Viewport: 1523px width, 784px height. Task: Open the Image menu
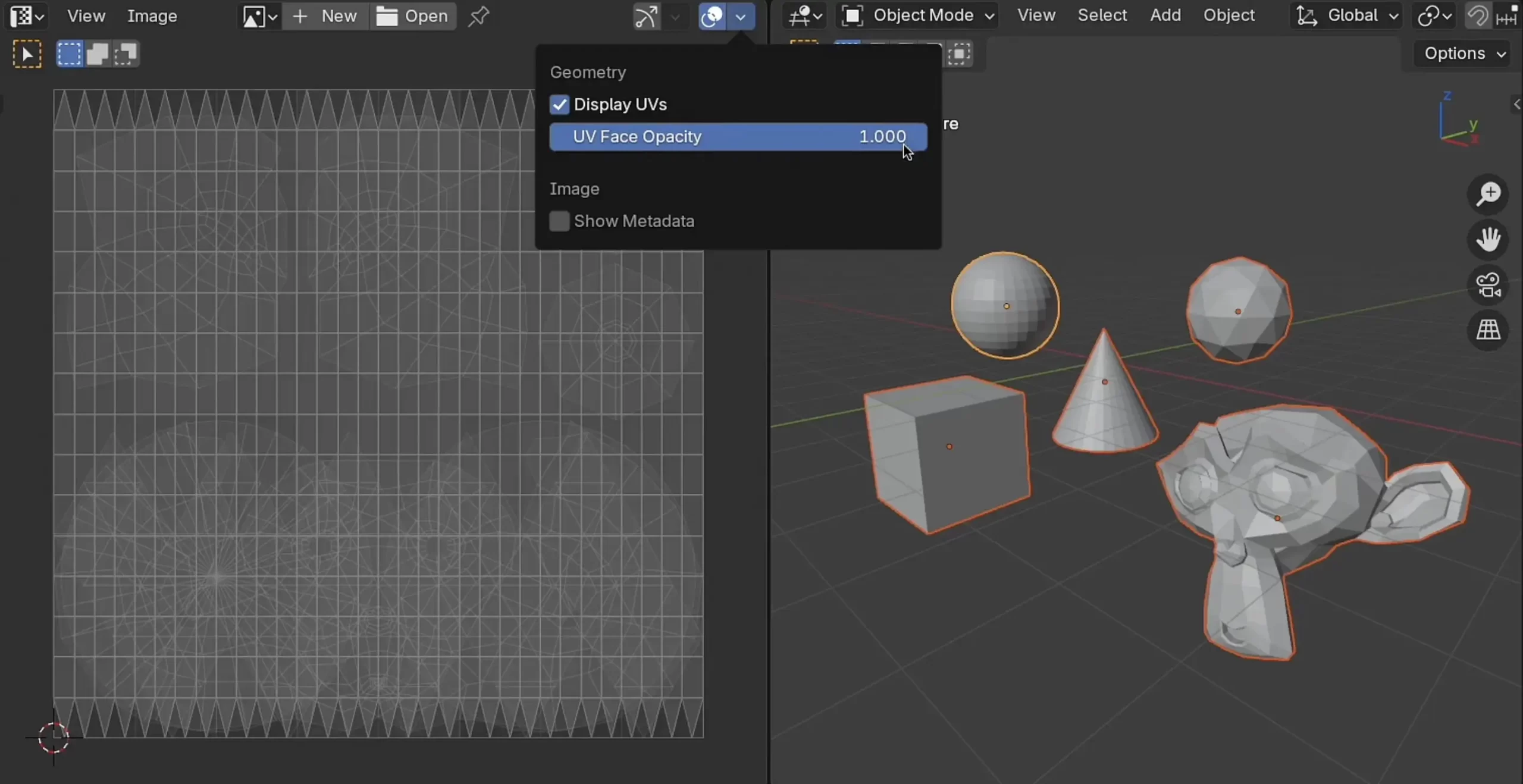click(152, 16)
